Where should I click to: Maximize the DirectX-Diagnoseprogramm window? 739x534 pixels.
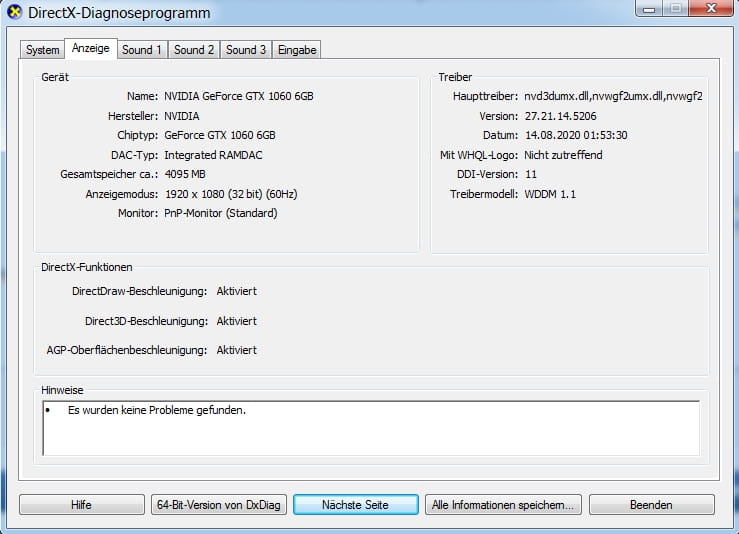(x=677, y=9)
